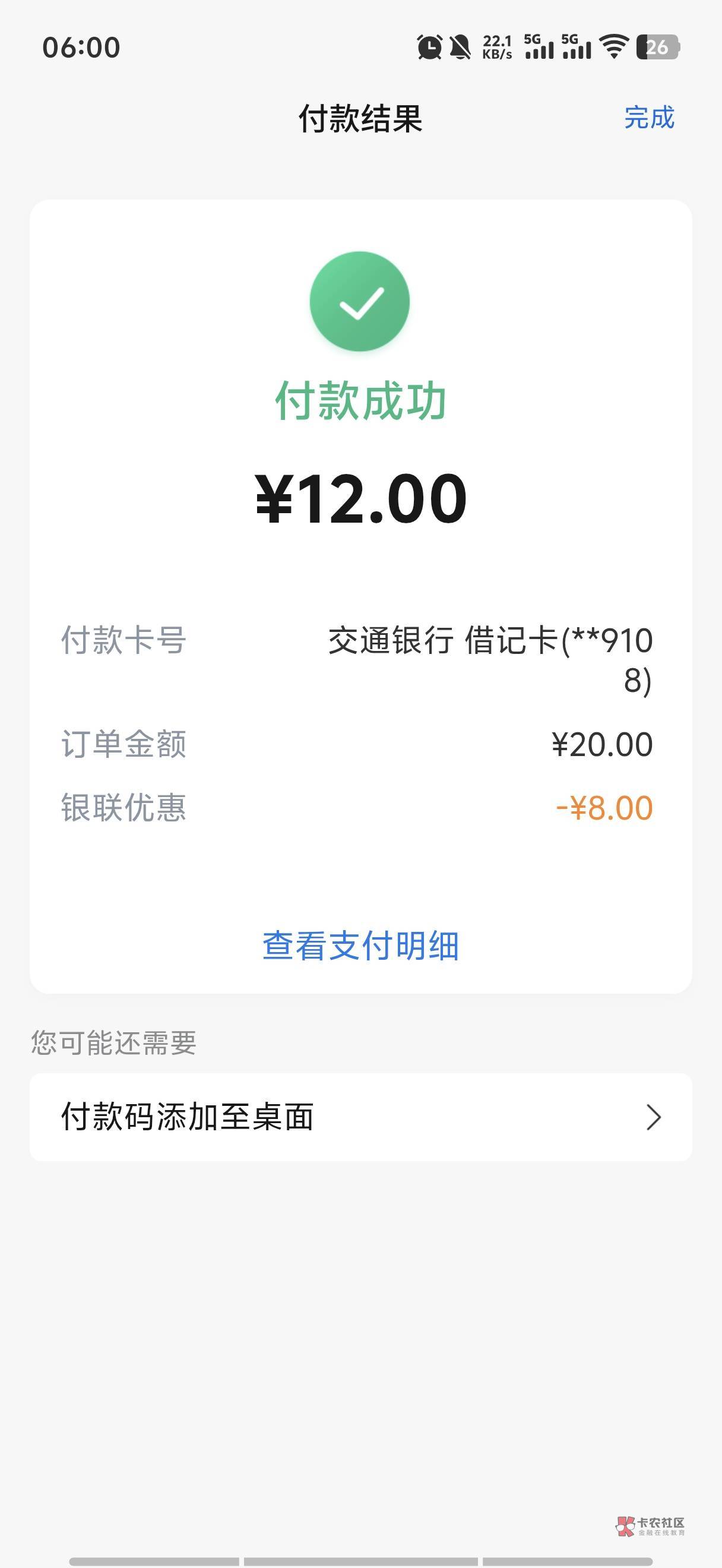722x1568 pixels.
Task: Tap the second 5G signal bars icon
Action: pyautogui.click(x=576, y=47)
